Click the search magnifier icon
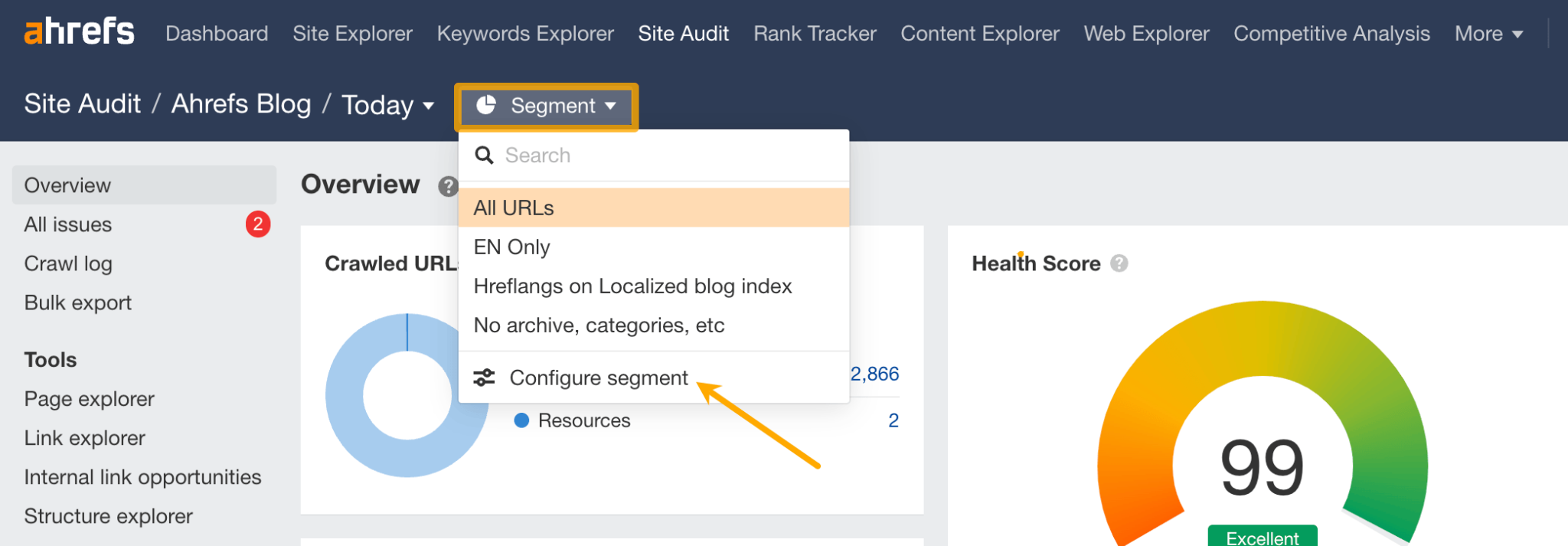 [x=484, y=155]
